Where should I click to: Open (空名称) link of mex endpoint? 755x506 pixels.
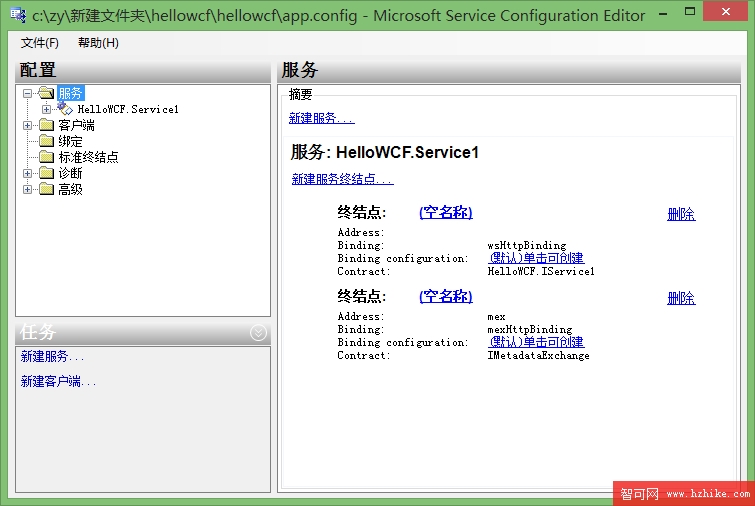pos(446,296)
